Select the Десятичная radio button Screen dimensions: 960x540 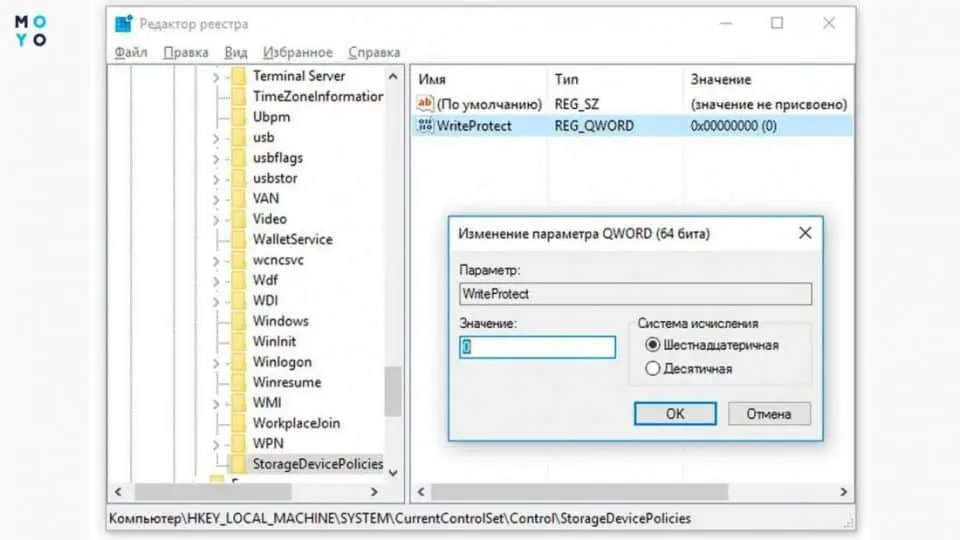653,369
